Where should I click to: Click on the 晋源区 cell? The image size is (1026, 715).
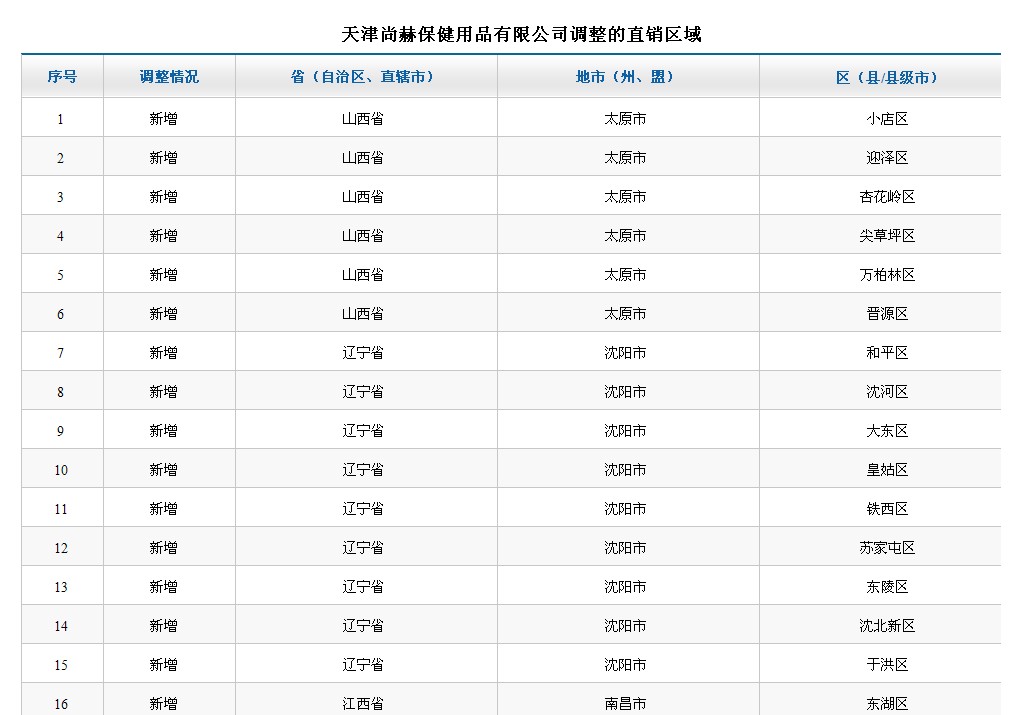(887, 314)
